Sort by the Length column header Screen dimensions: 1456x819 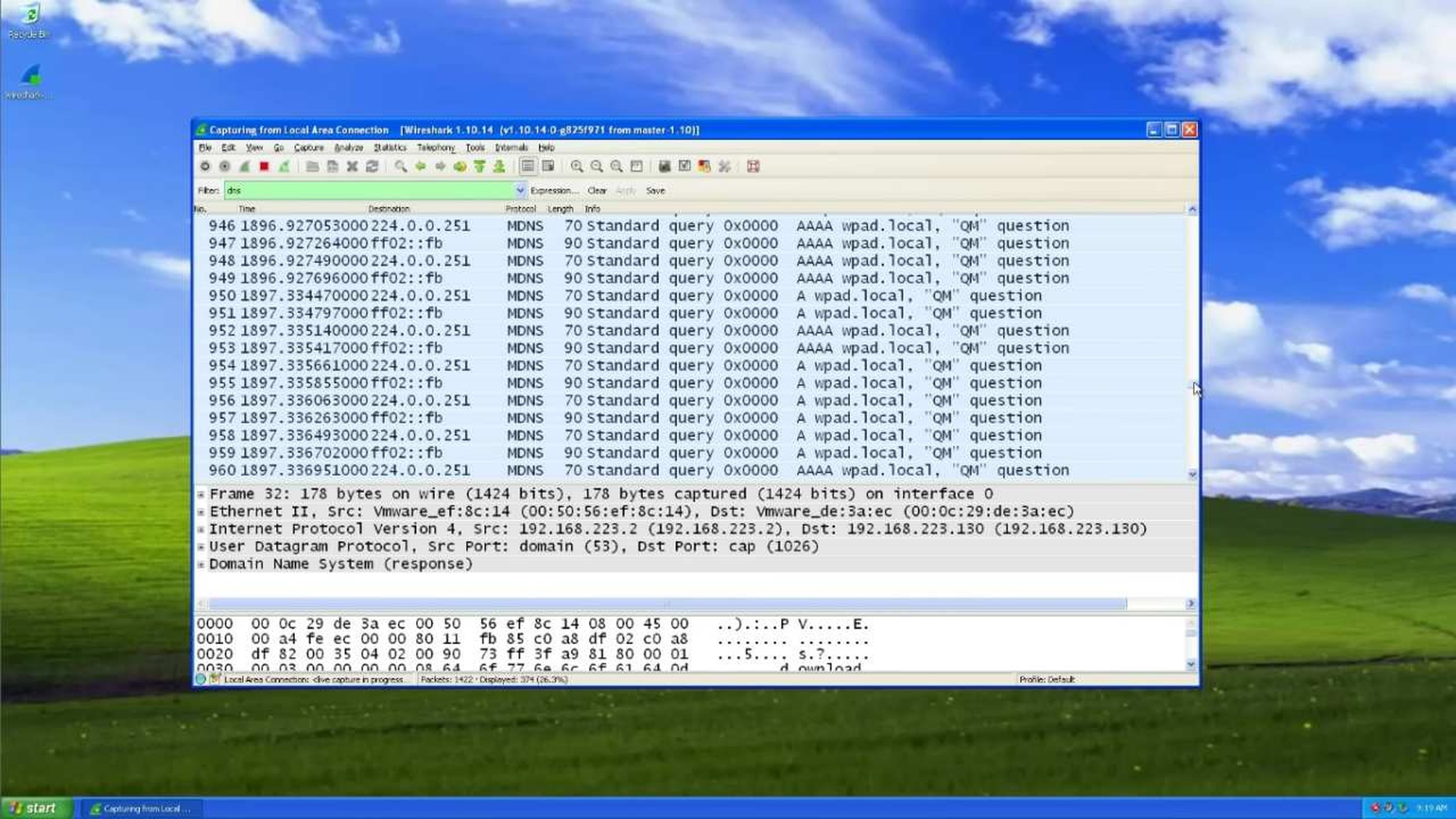coord(560,209)
